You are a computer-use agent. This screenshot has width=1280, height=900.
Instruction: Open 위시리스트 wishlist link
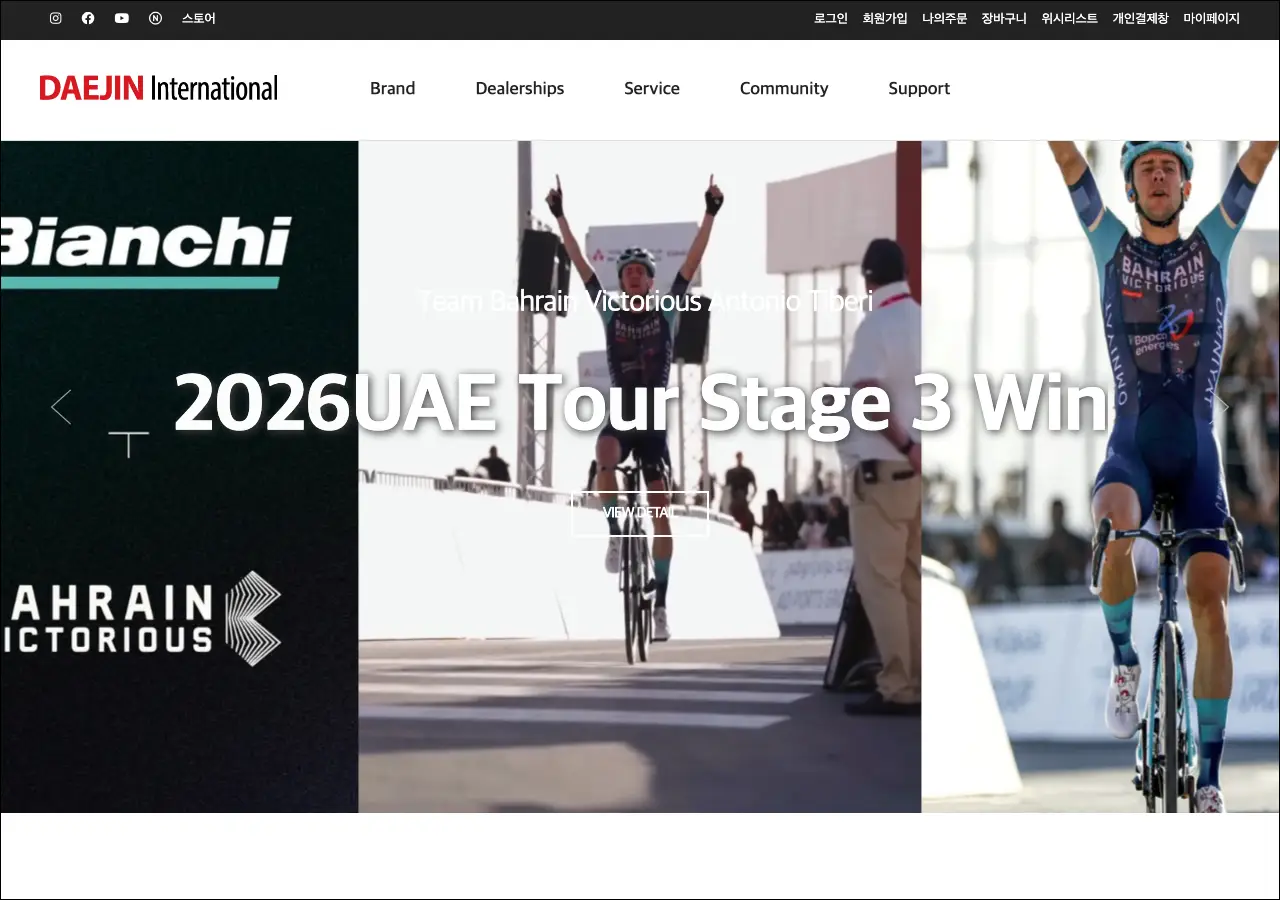click(1069, 18)
